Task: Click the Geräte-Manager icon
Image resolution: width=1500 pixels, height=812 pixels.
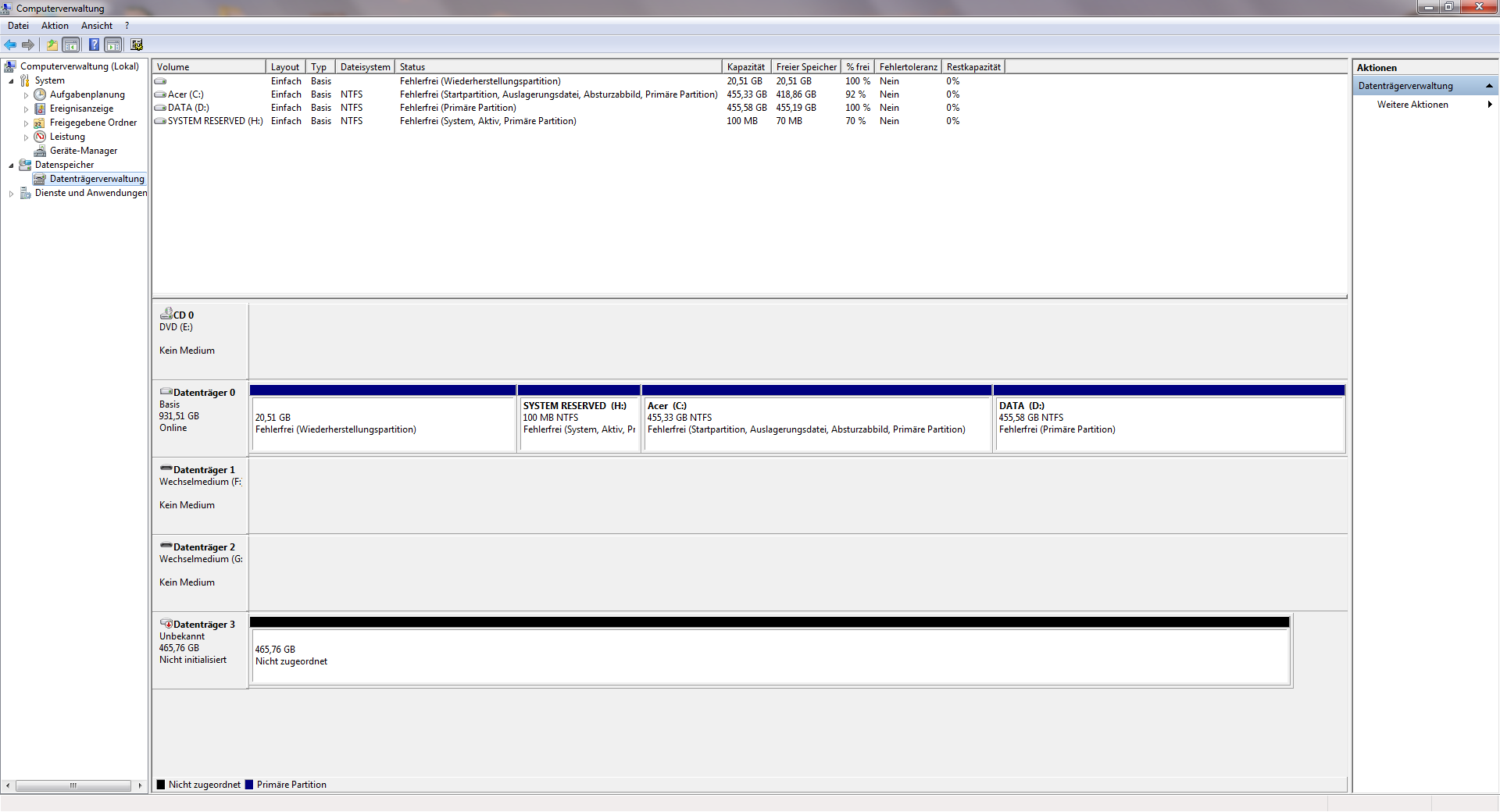Action: [40, 151]
